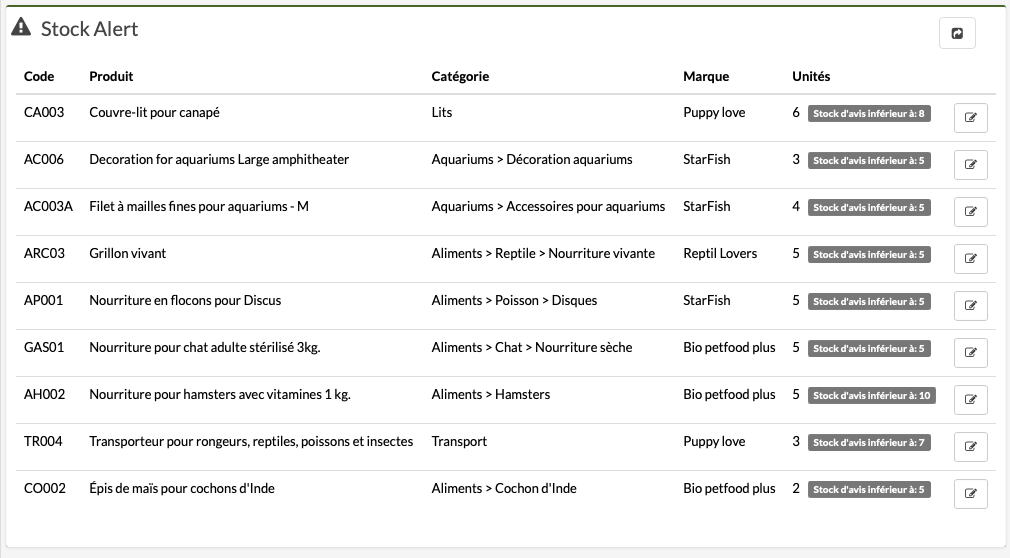The width and height of the screenshot is (1010, 558).
Task: Open edit for Nourriture en flocons pour Discus
Action: click(x=971, y=306)
